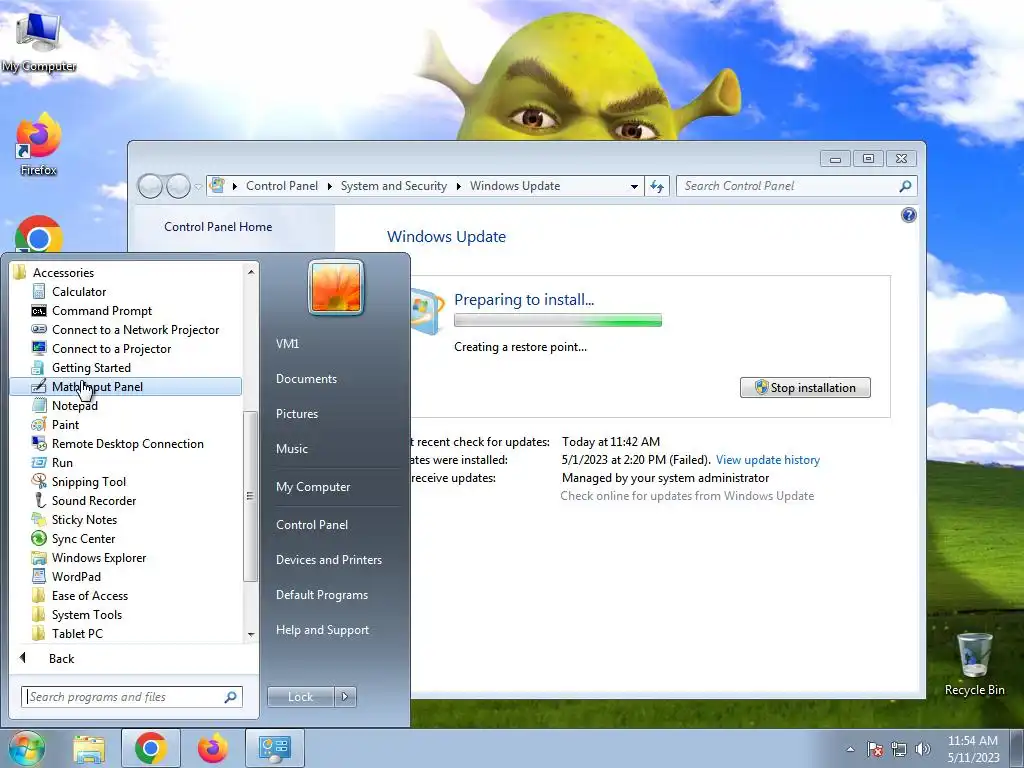Open Pictures from Start menu
This screenshot has width=1024, height=768.
click(x=296, y=414)
